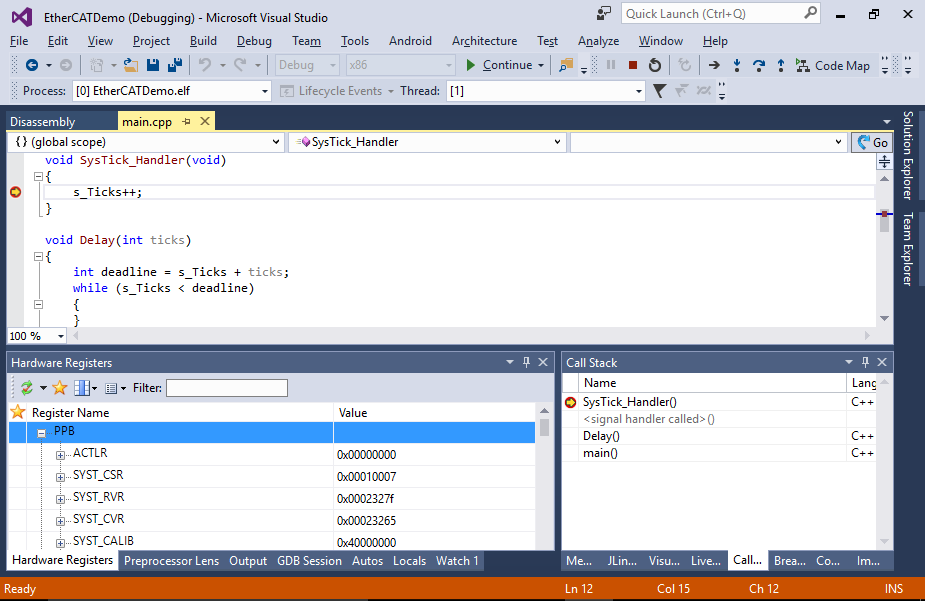This screenshot has height=601, width=925.
Task: Click the feedback icon near Quick Launch
Action: tap(603, 14)
